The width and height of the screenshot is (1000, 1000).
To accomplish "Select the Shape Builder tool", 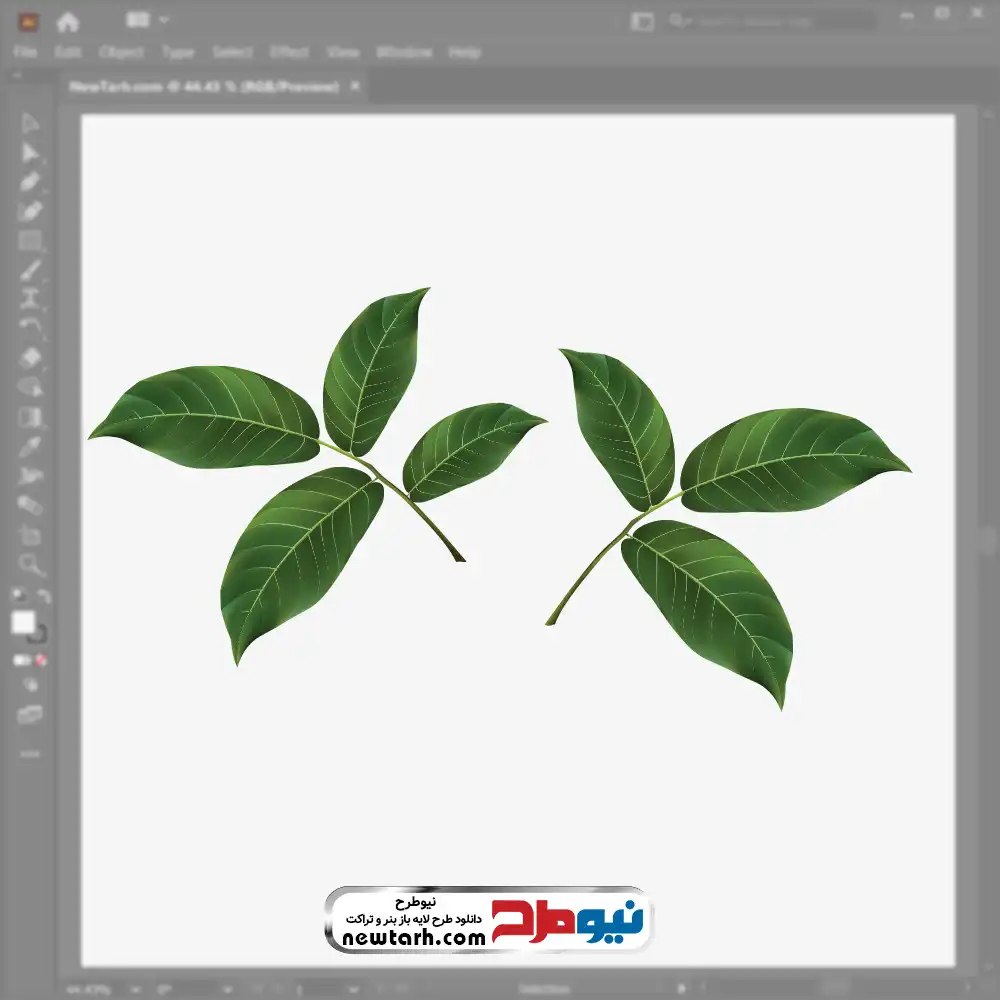I will point(30,386).
